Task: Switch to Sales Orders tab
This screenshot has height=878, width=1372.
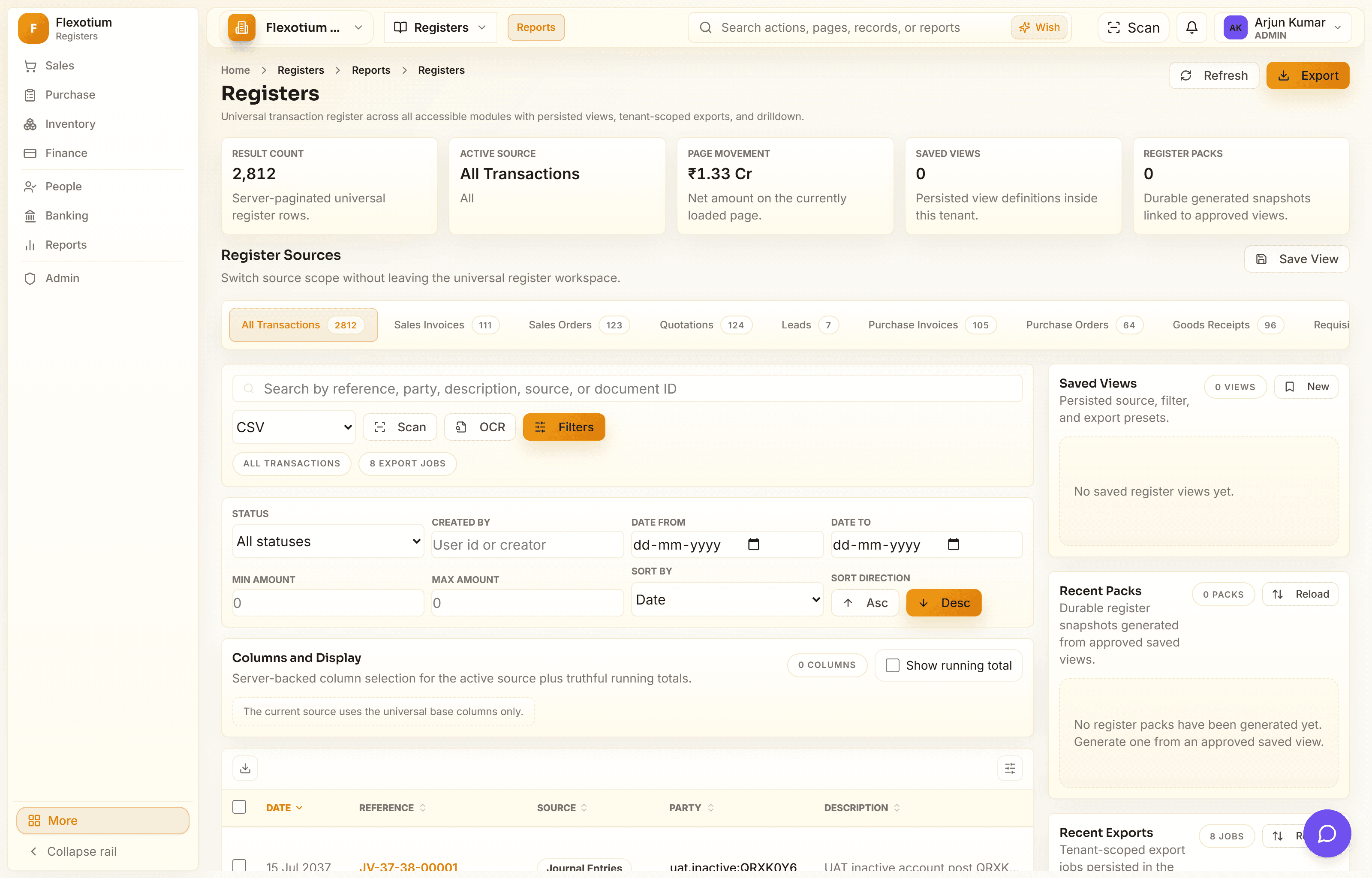Action: coord(579,325)
